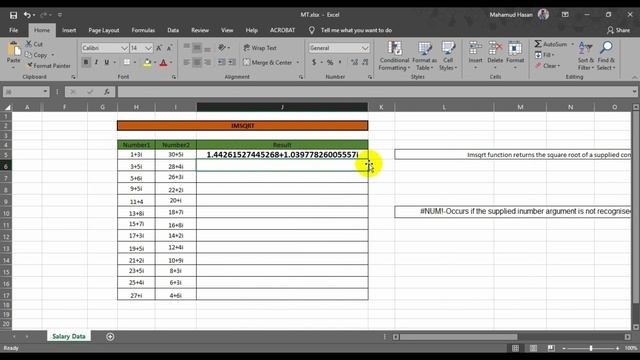This screenshot has height=360, width=640.
Task: Click the Format Painter brush
Action: (29, 65)
